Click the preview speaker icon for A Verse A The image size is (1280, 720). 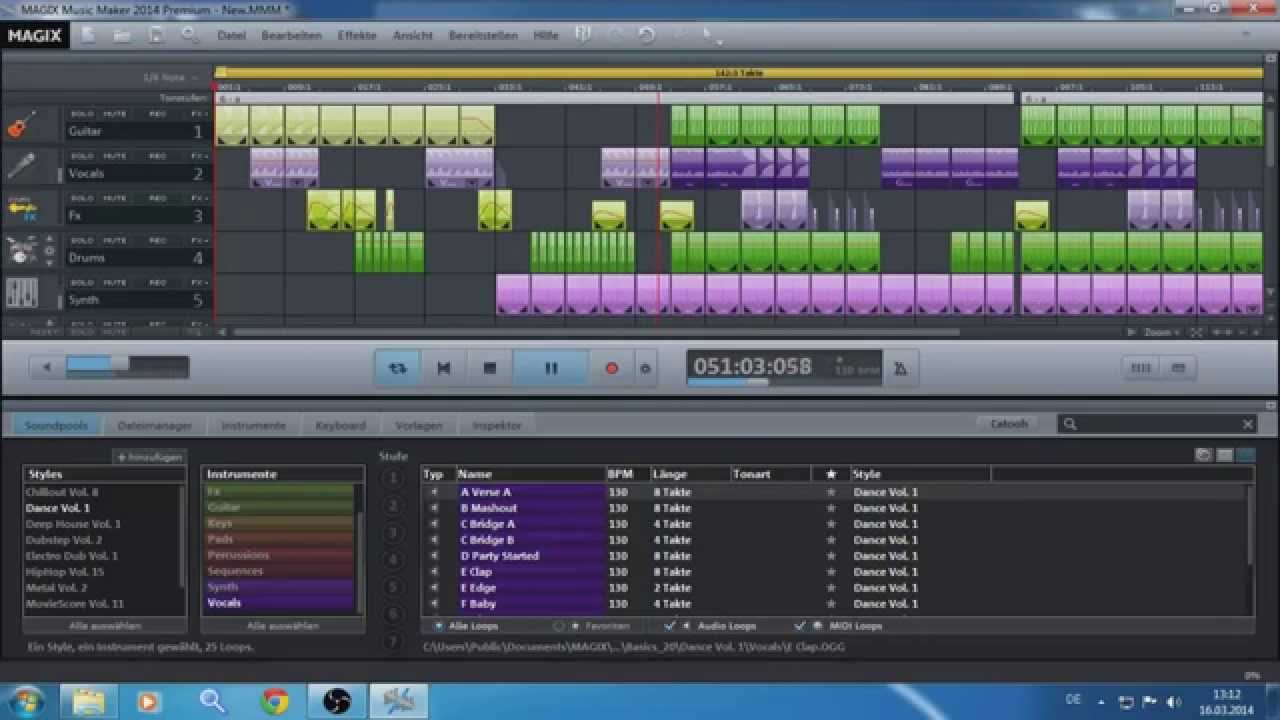434,492
